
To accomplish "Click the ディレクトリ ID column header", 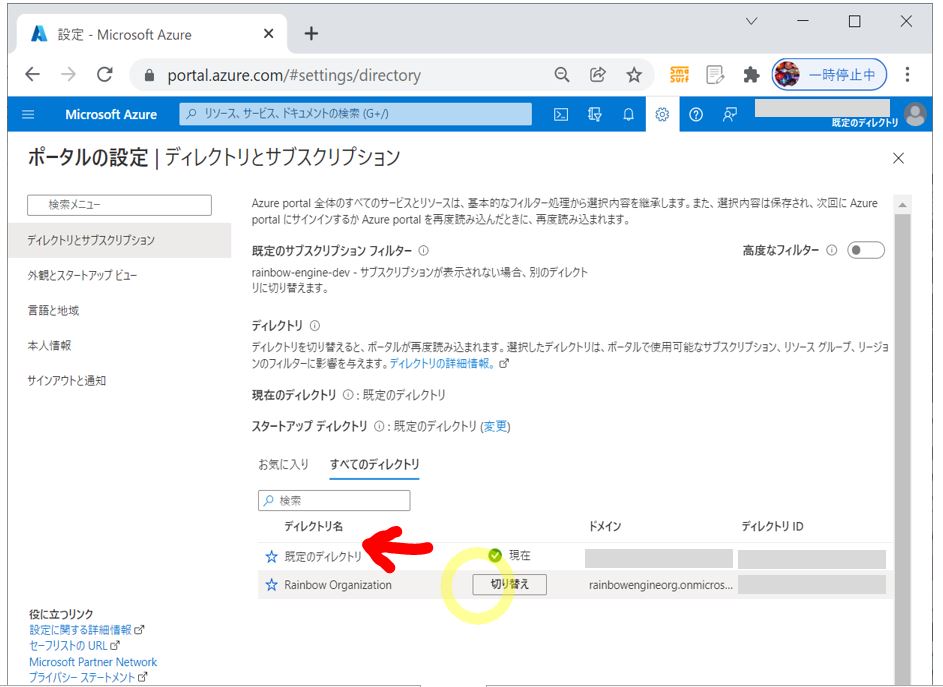I will click(772, 526).
